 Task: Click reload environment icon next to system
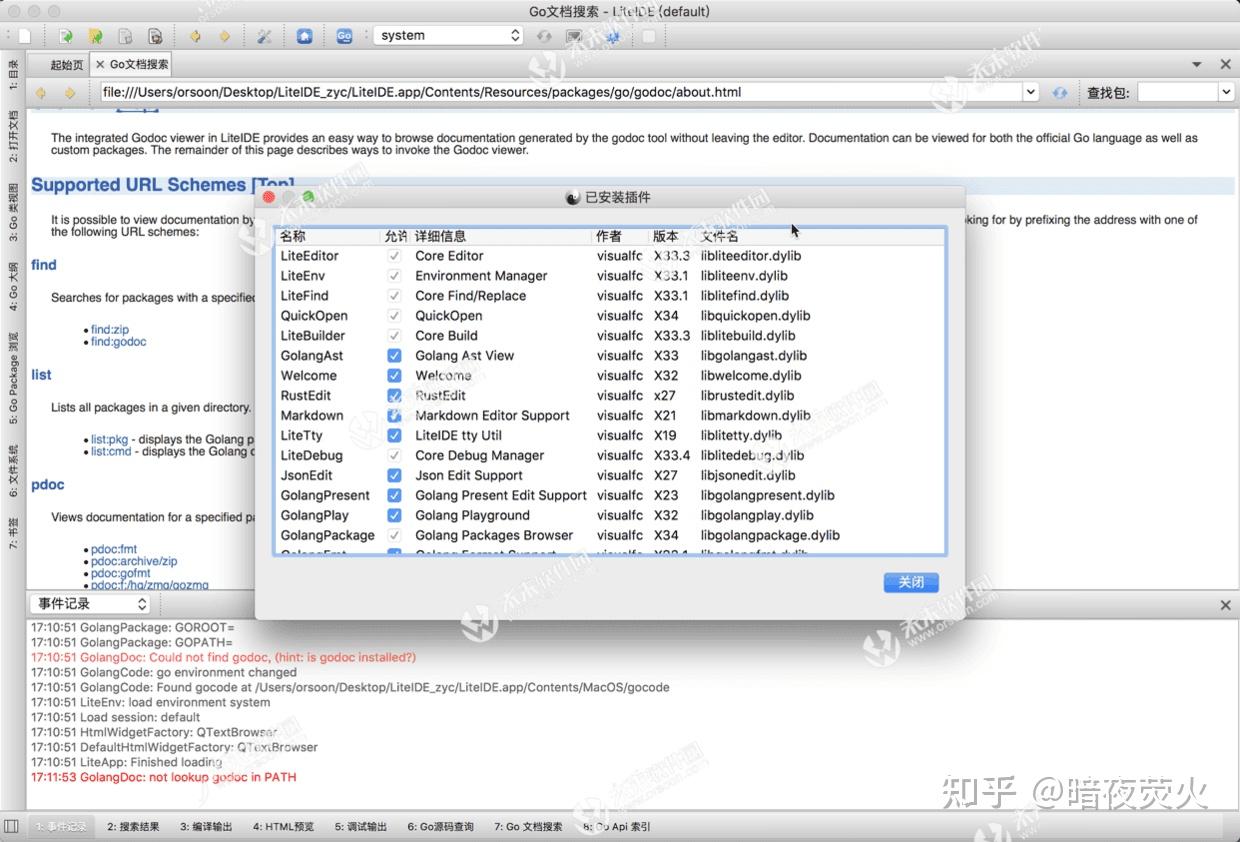(x=544, y=36)
